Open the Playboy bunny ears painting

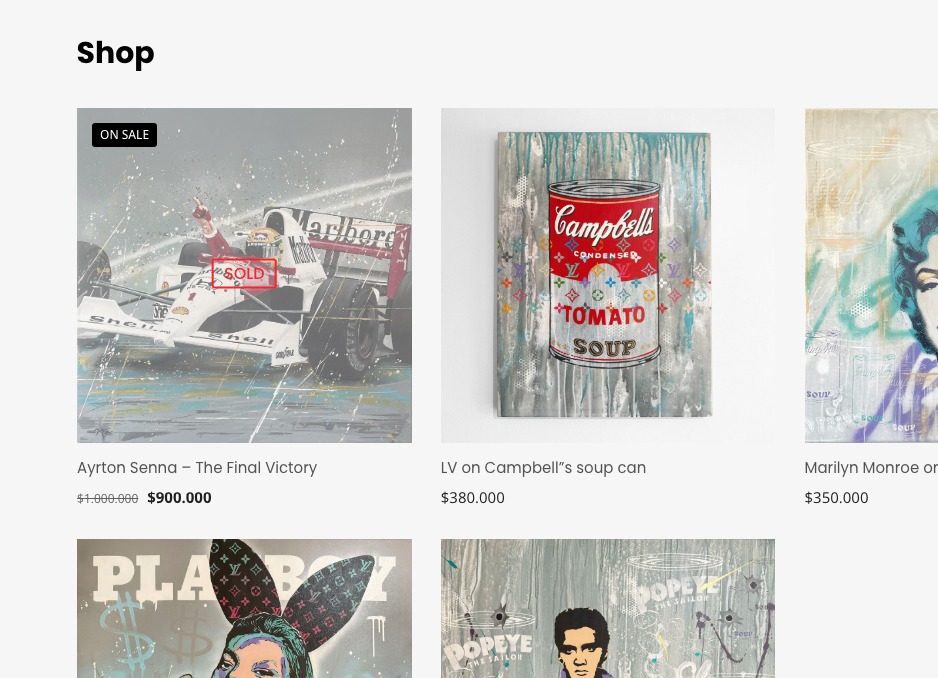click(x=244, y=609)
